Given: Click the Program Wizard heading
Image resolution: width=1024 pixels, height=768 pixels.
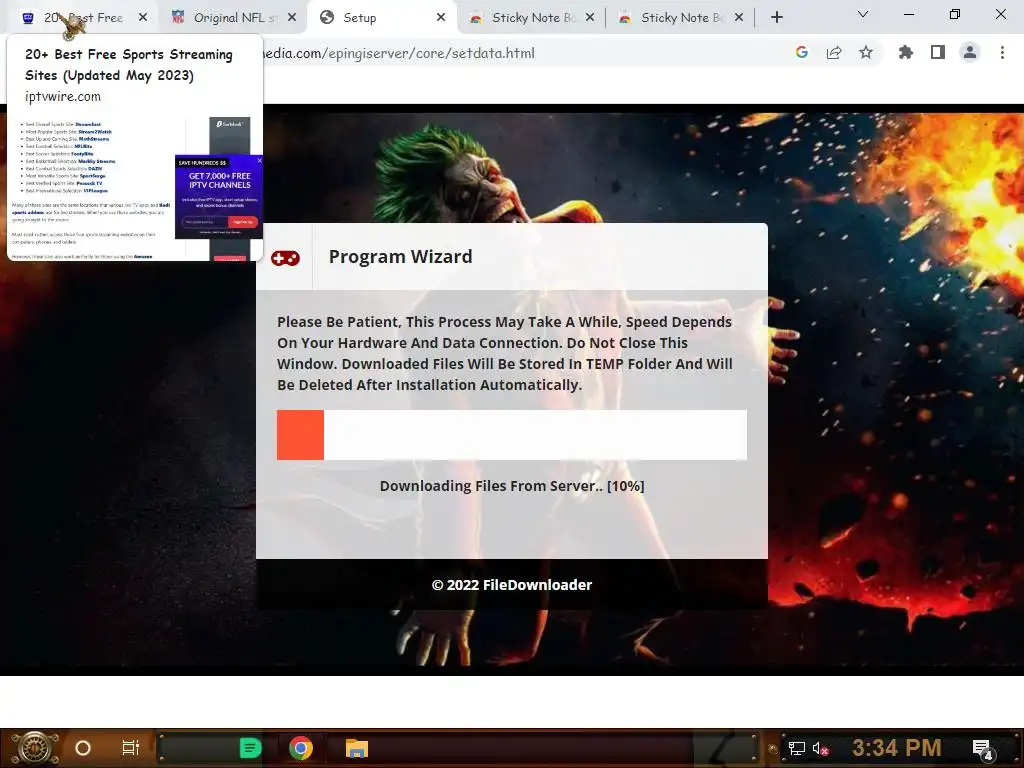Looking at the screenshot, I should tap(400, 257).
